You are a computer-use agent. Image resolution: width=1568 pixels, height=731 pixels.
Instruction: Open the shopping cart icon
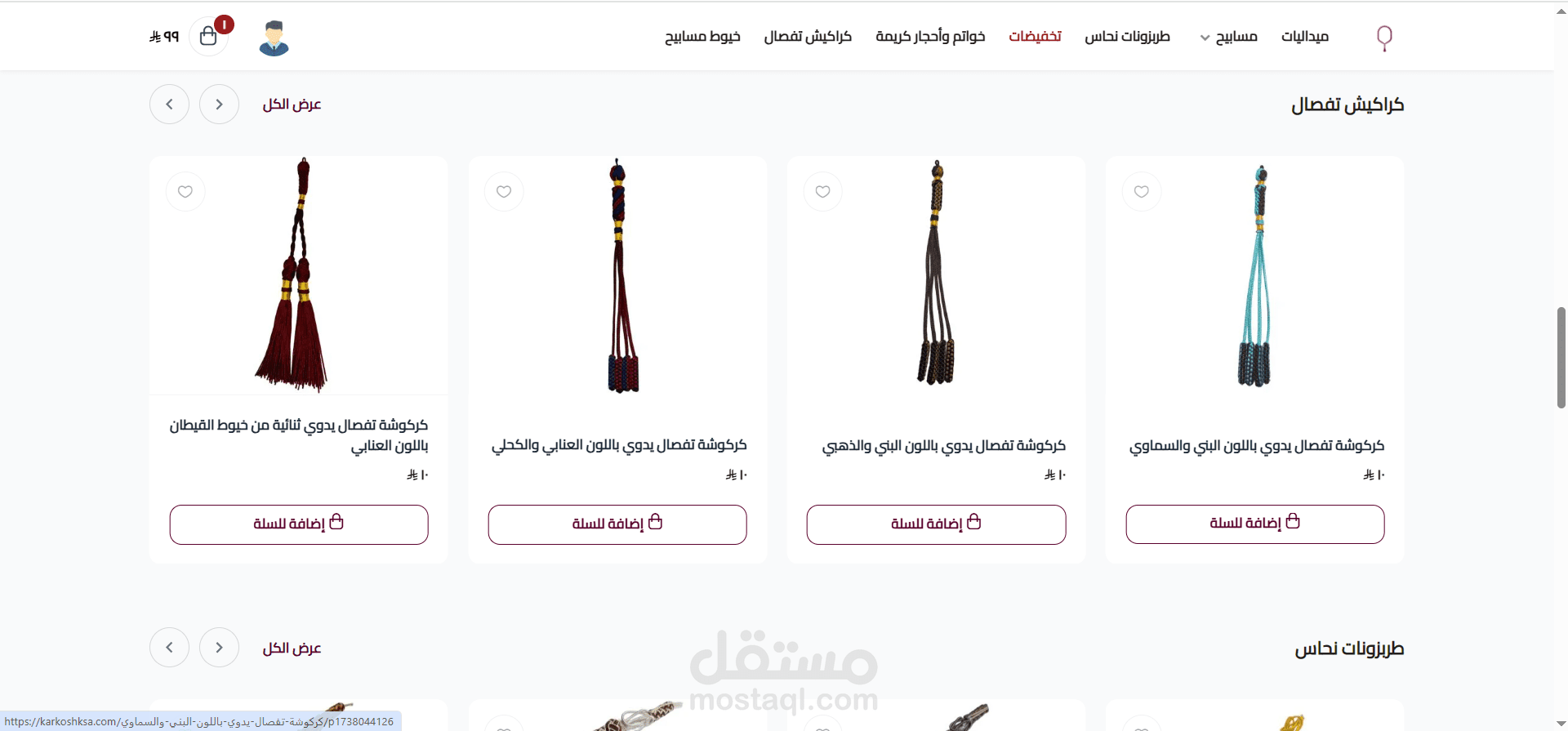pos(208,36)
